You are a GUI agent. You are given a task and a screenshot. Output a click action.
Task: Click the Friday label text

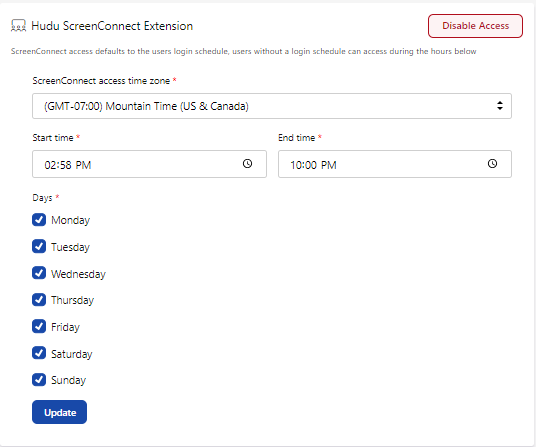click(65, 327)
